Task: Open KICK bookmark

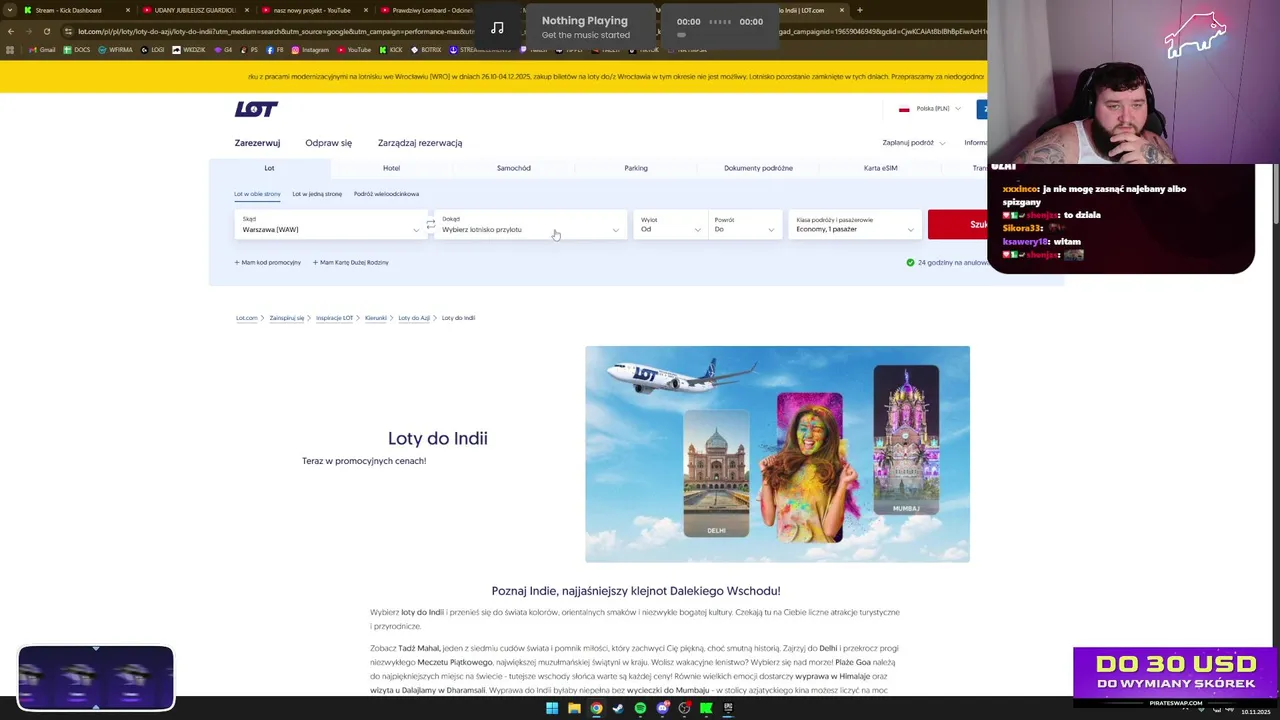Action: point(391,50)
